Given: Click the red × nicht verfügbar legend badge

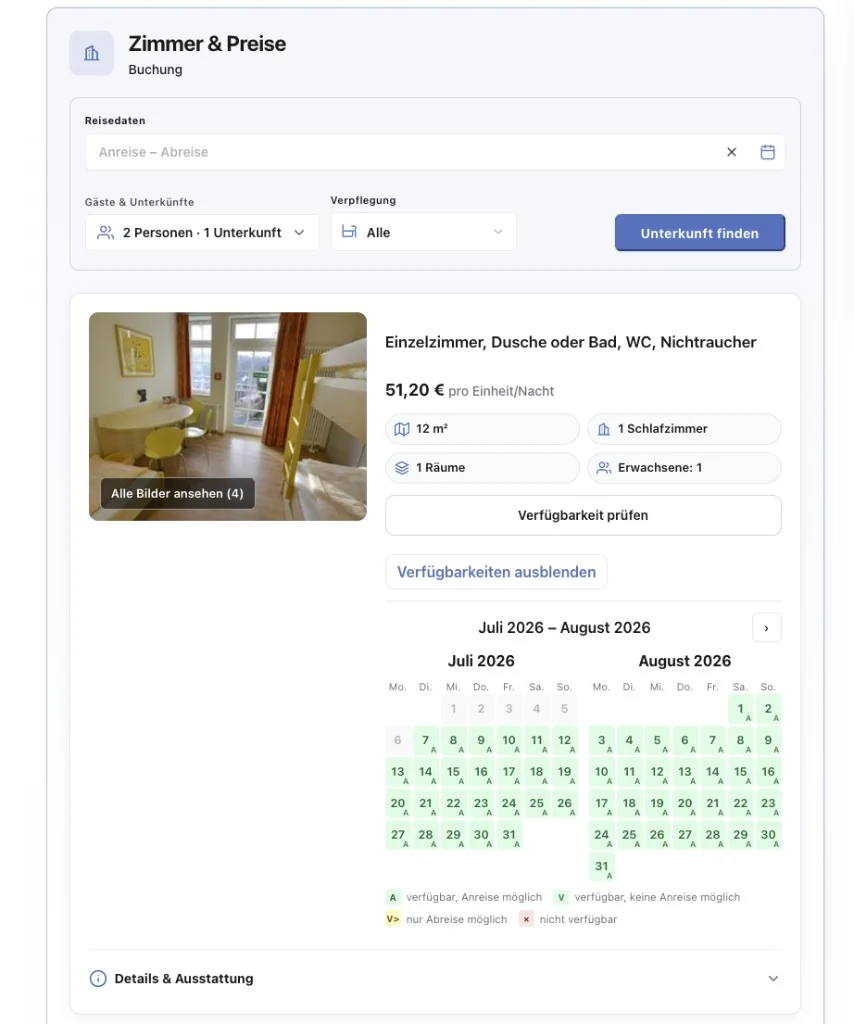Looking at the screenshot, I should (526, 919).
